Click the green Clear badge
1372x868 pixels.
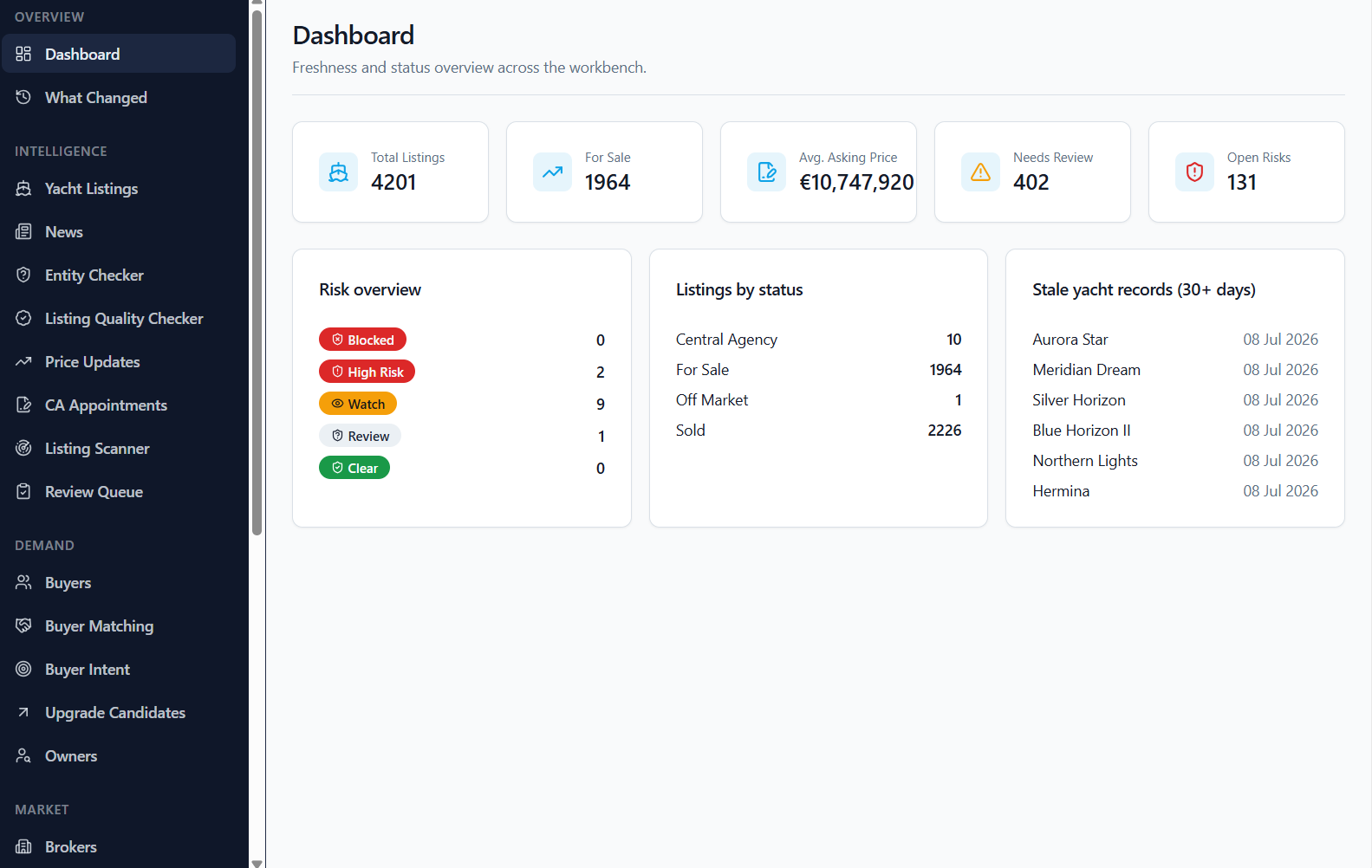coord(354,468)
